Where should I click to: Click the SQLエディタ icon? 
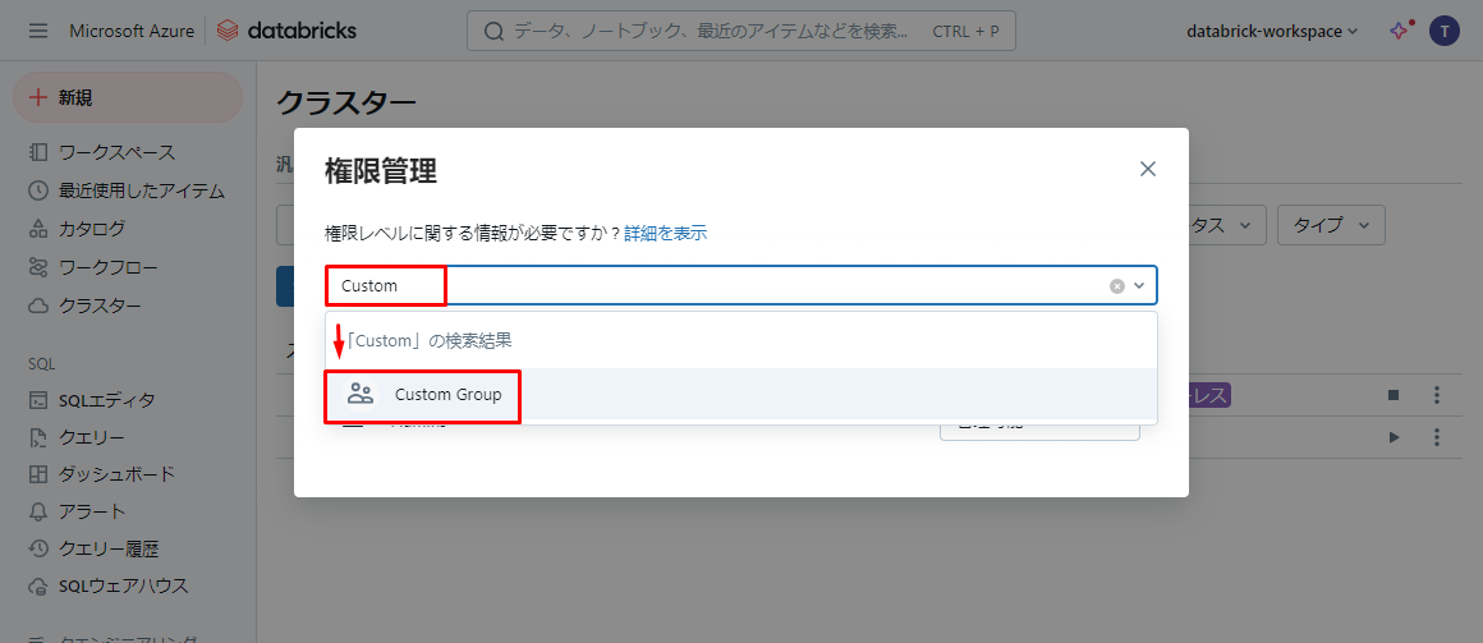[38, 400]
